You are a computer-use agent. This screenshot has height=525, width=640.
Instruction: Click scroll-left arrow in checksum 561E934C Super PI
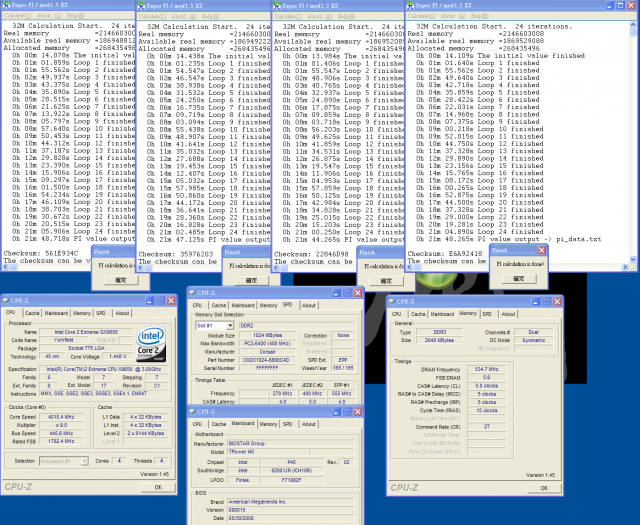coord(5,267)
